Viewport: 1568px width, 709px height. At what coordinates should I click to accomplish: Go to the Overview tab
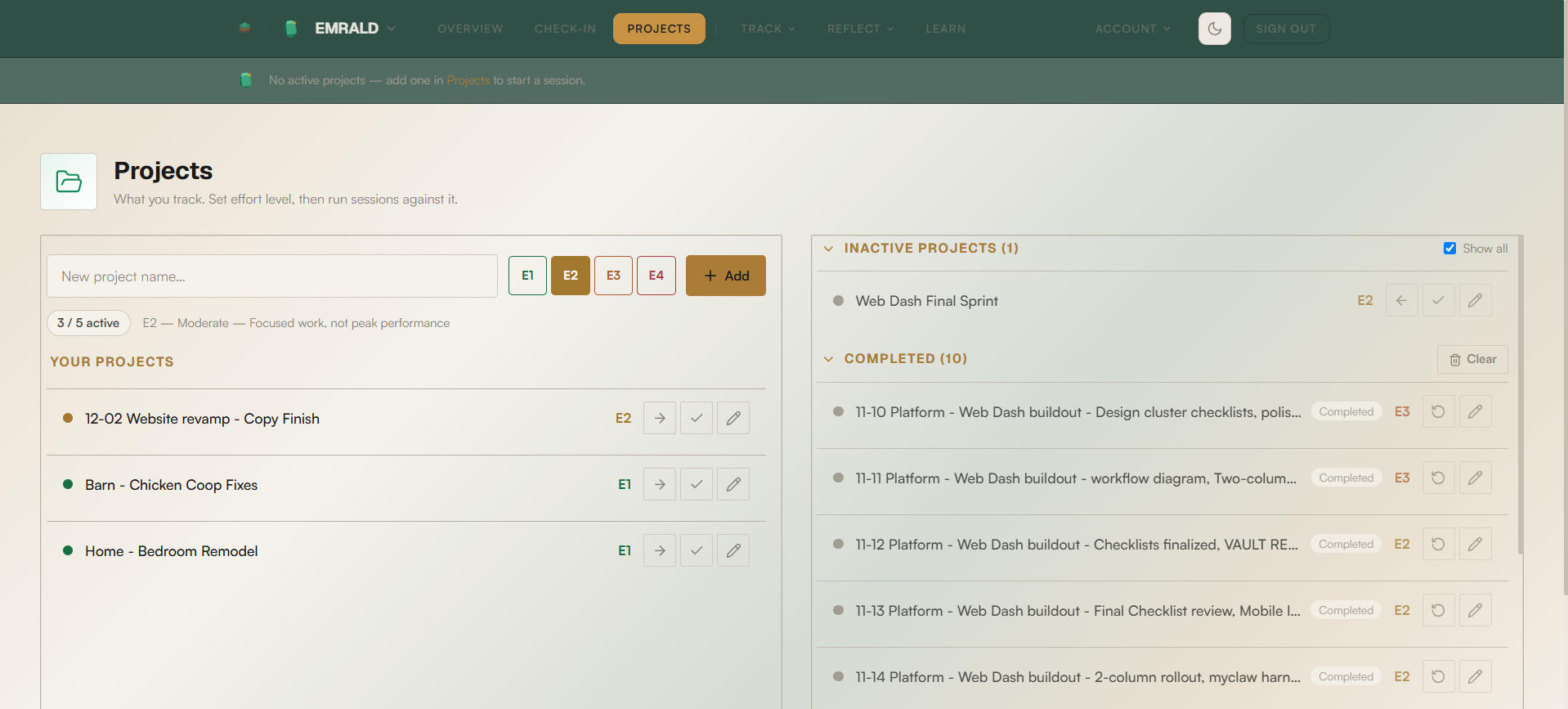click(470, 29)
